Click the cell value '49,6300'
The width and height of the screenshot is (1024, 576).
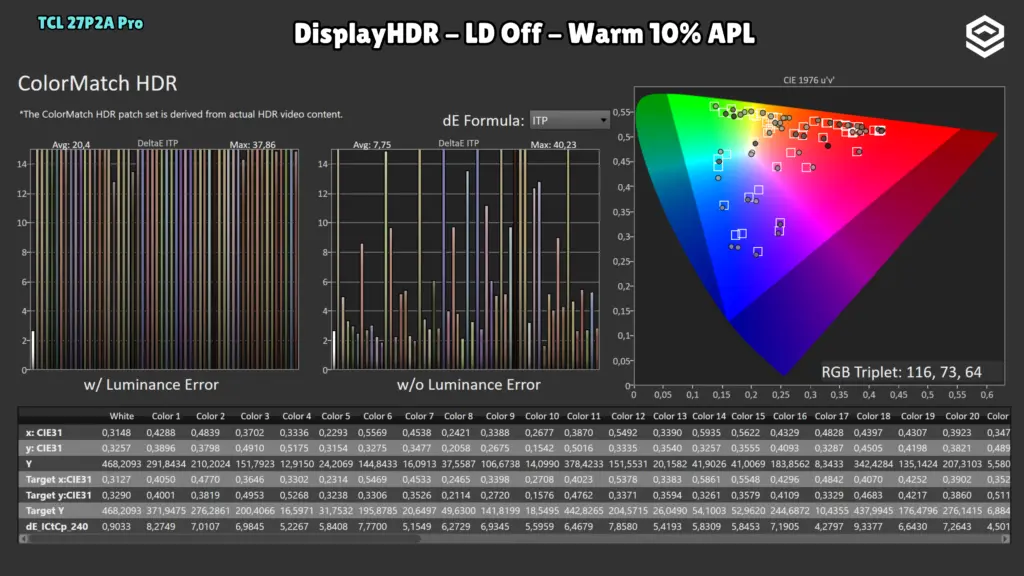[x=458, y=511]
